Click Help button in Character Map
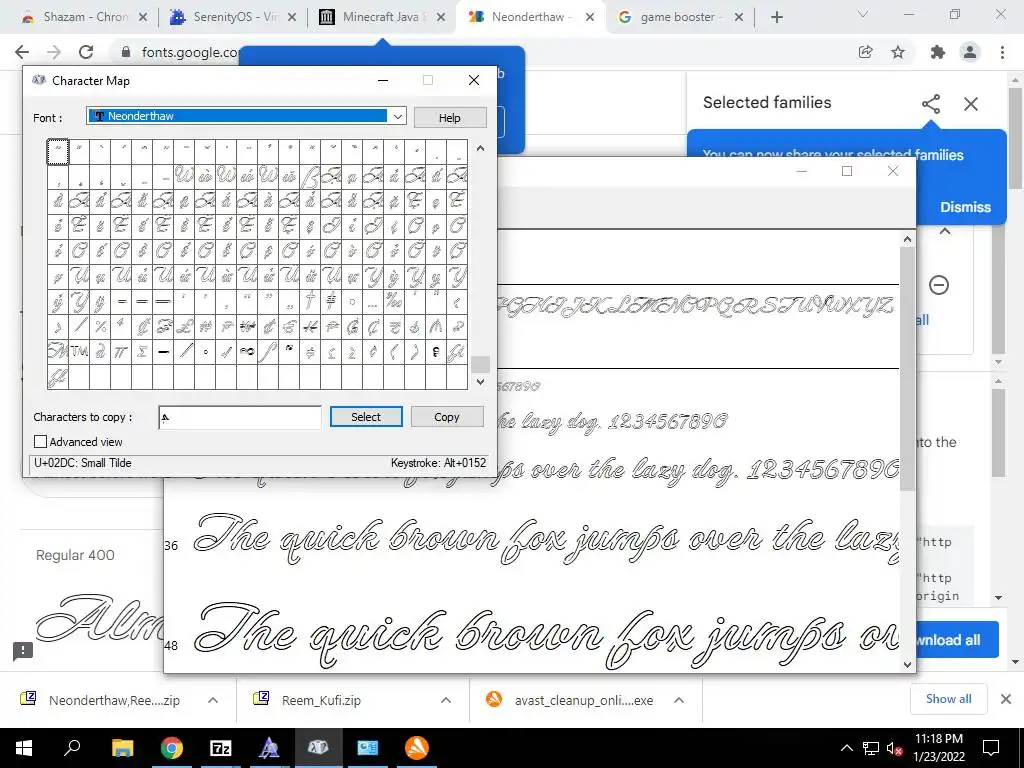The width and height of the screenshot is (1024, 768). click(x=449, y=118)
